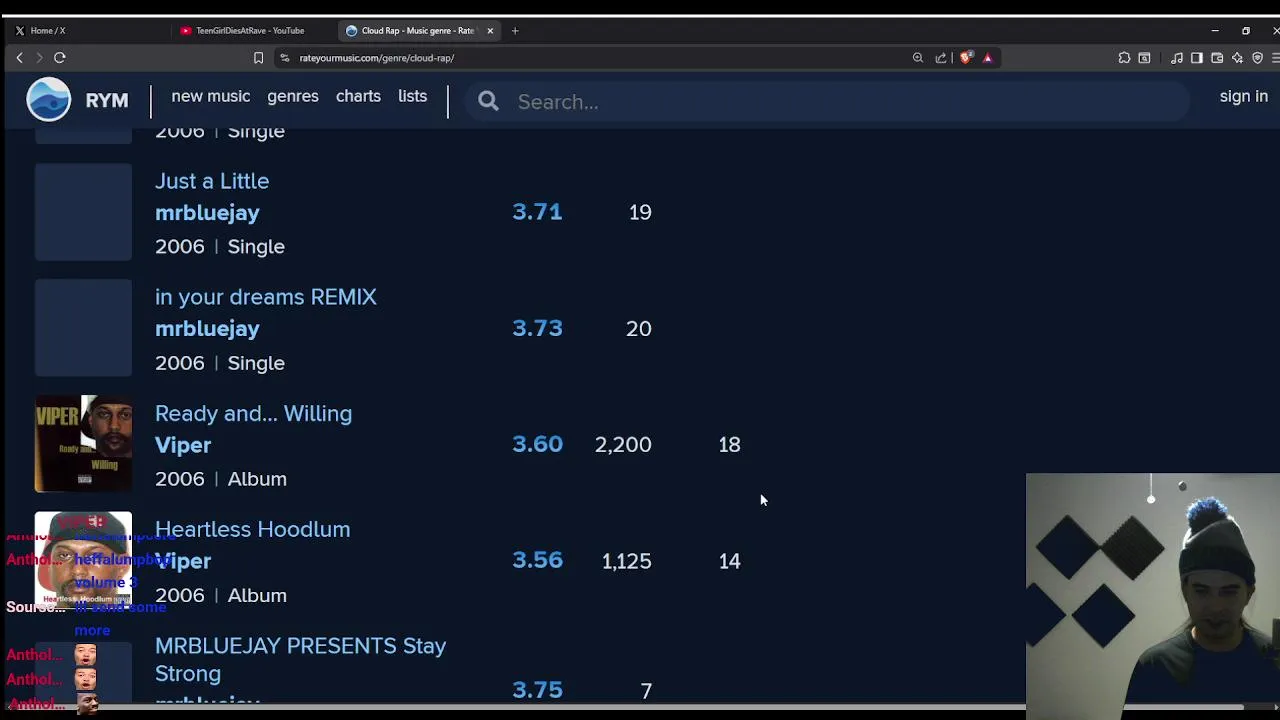Click the 3.73 rating value
Image resolution: width=1280 pixels, height=720 pixels.
(537, 328)
